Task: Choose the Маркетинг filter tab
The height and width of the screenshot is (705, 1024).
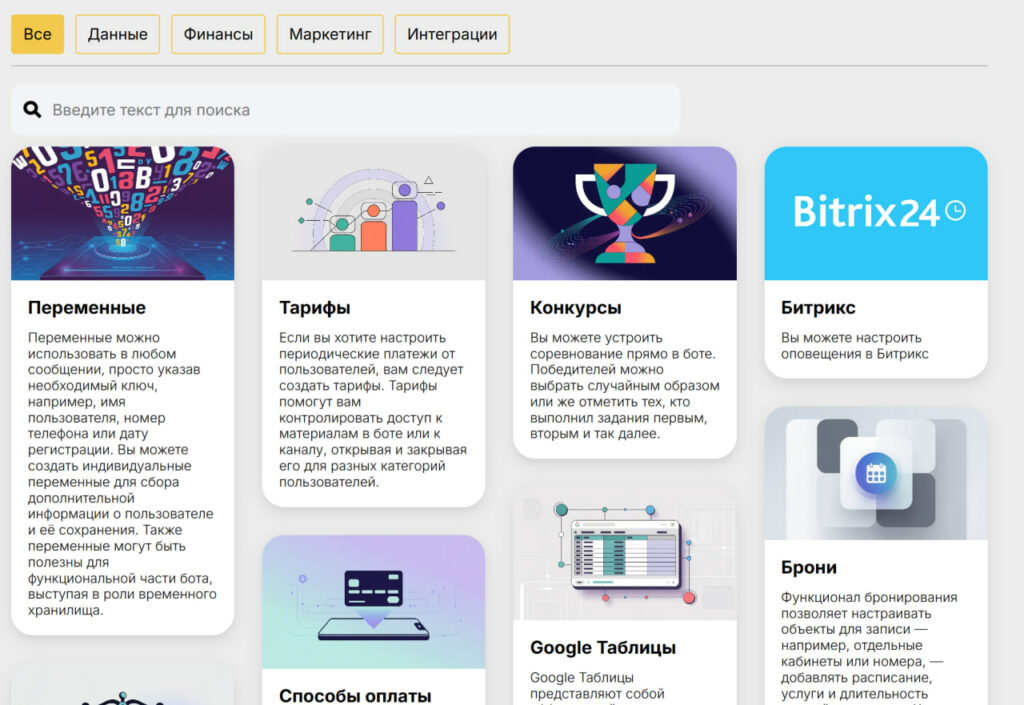Action: [x=330, y=34]
